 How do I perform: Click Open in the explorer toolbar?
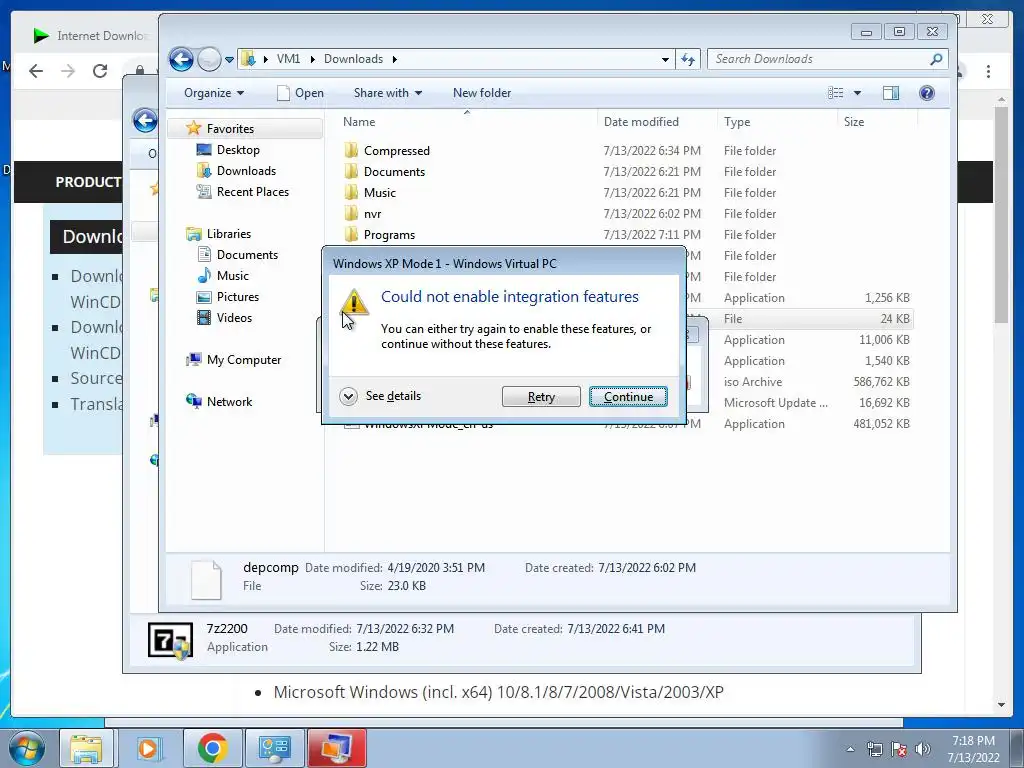(x=300, y=93)
